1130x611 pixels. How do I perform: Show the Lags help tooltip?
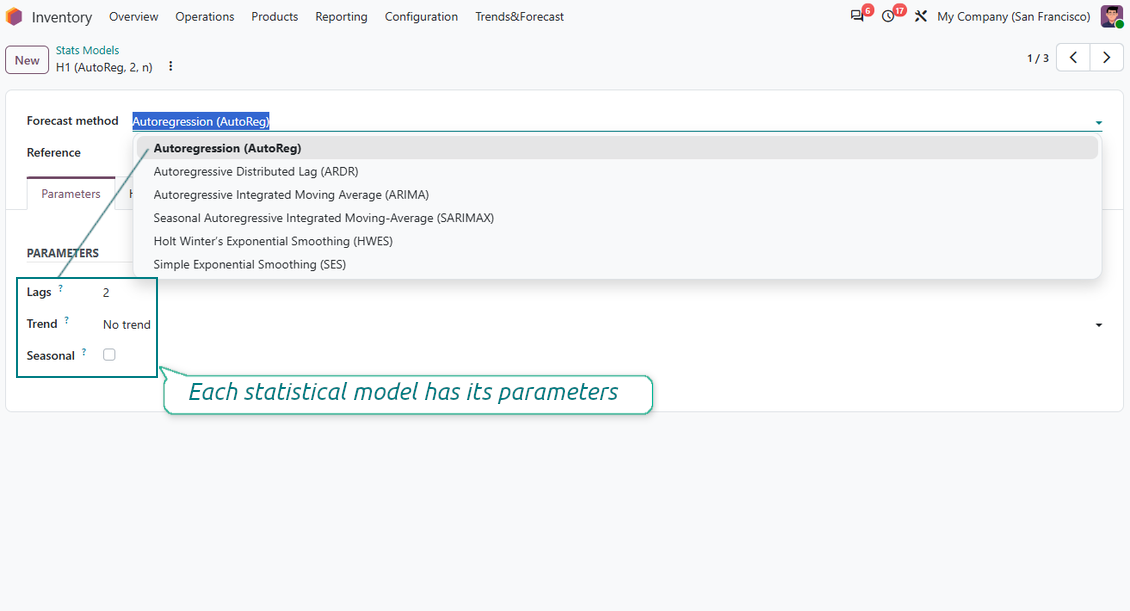(61, 288)
